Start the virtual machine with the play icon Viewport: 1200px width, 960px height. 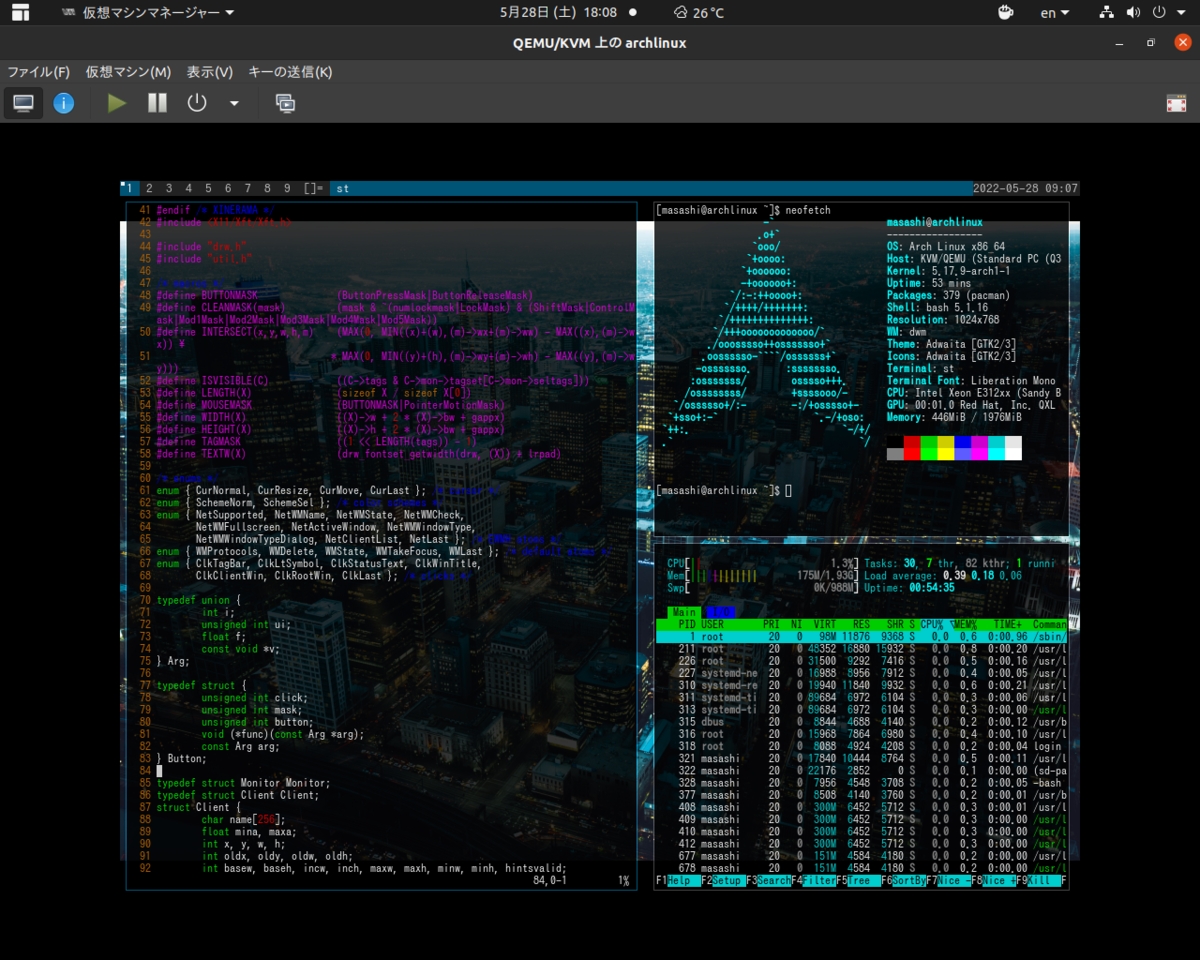(x=117, y=103)
